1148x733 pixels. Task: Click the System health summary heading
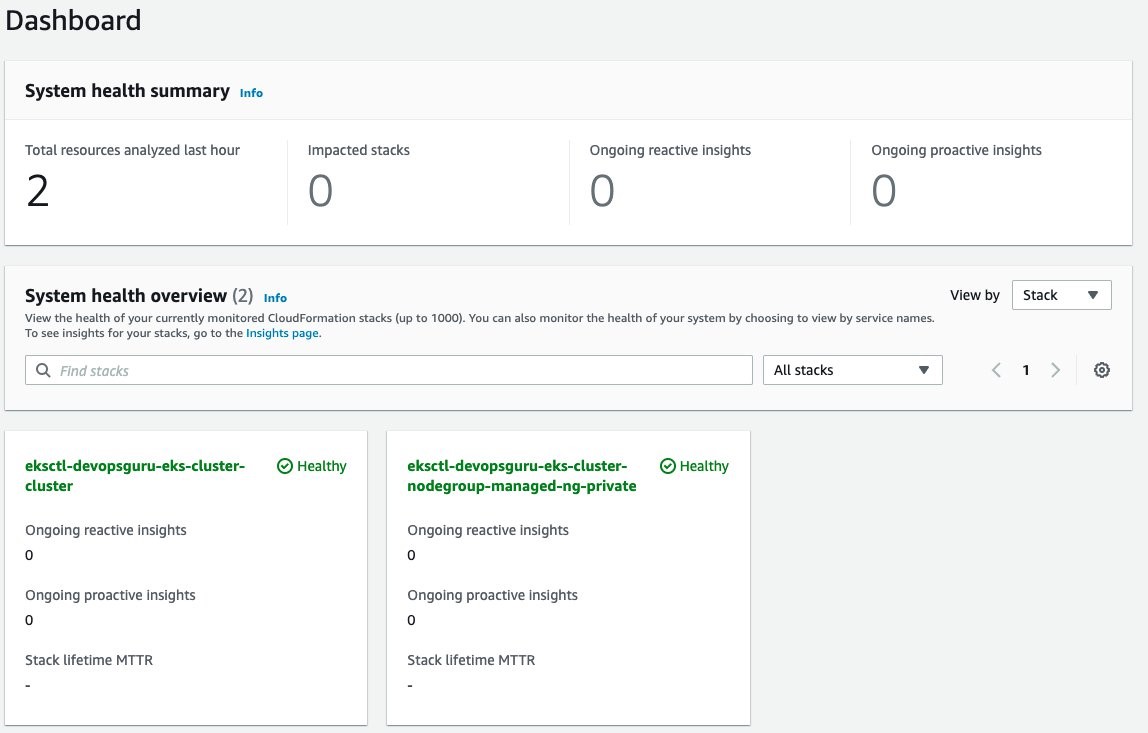coord(127,91)
